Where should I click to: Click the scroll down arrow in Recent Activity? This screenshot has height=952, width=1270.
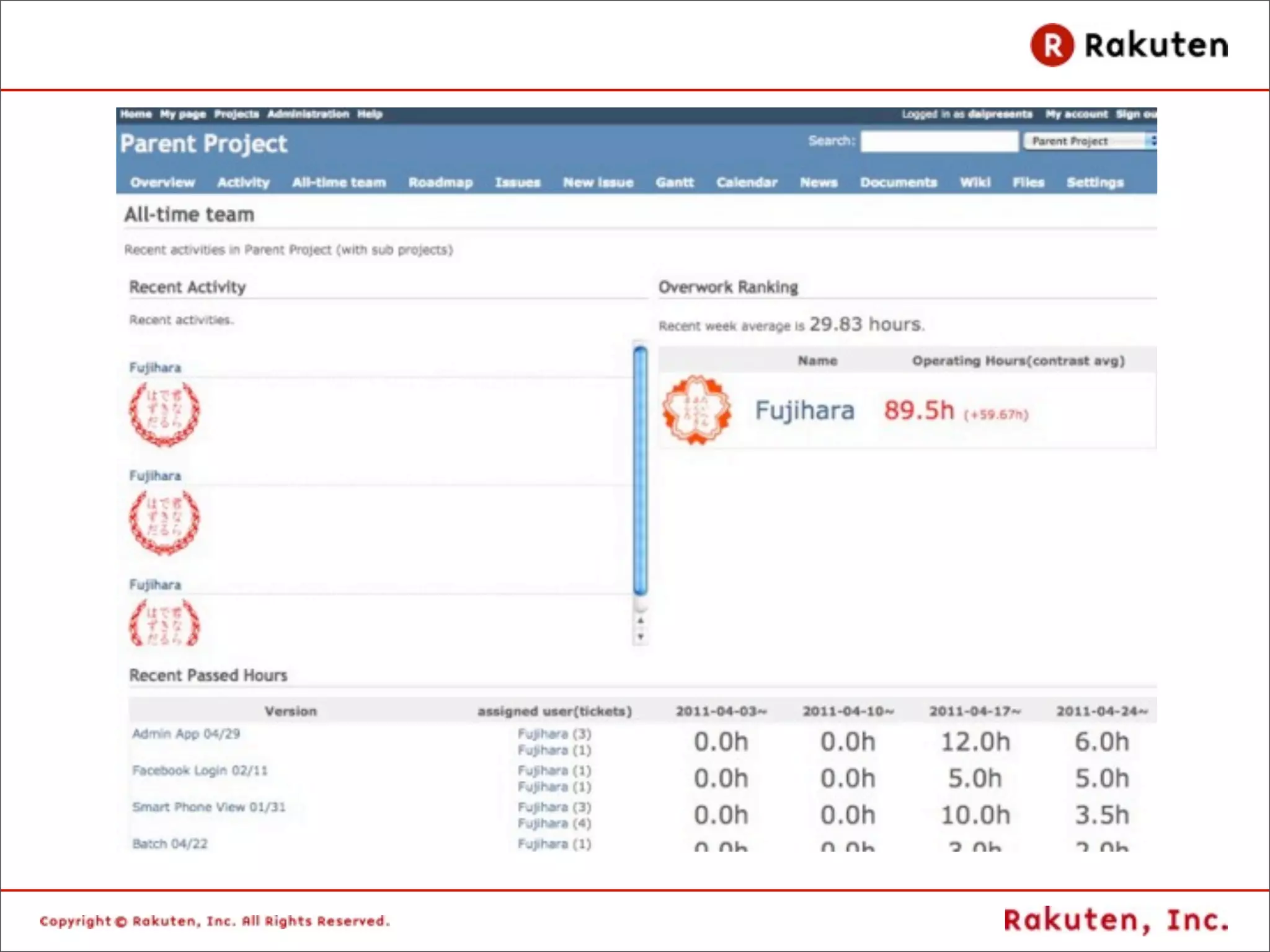641,637
